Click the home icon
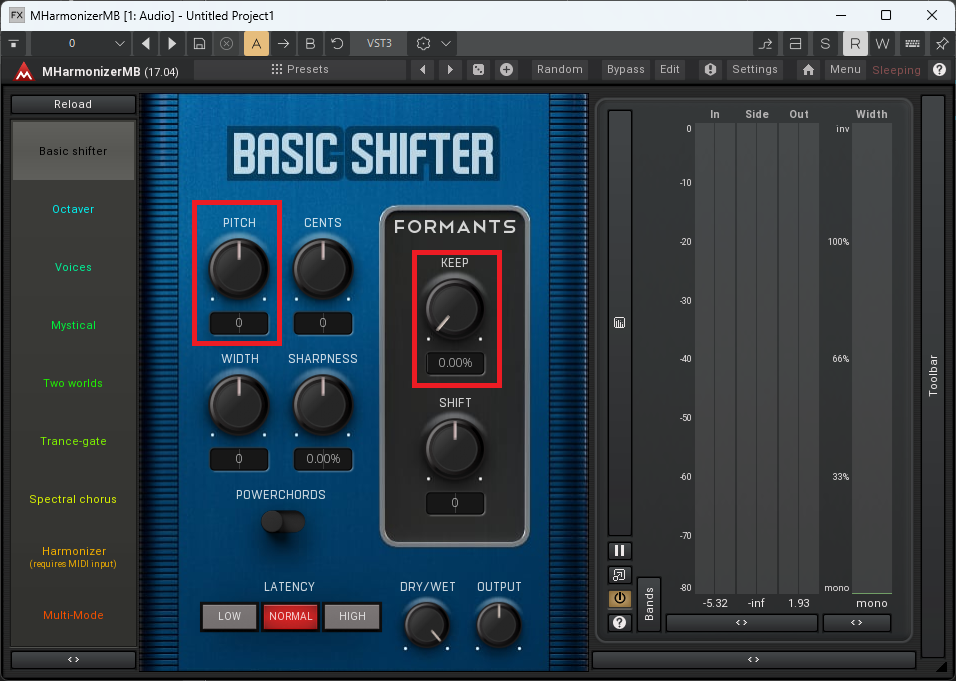The width and height of the screenshot is (956, 681). point(808,70)
